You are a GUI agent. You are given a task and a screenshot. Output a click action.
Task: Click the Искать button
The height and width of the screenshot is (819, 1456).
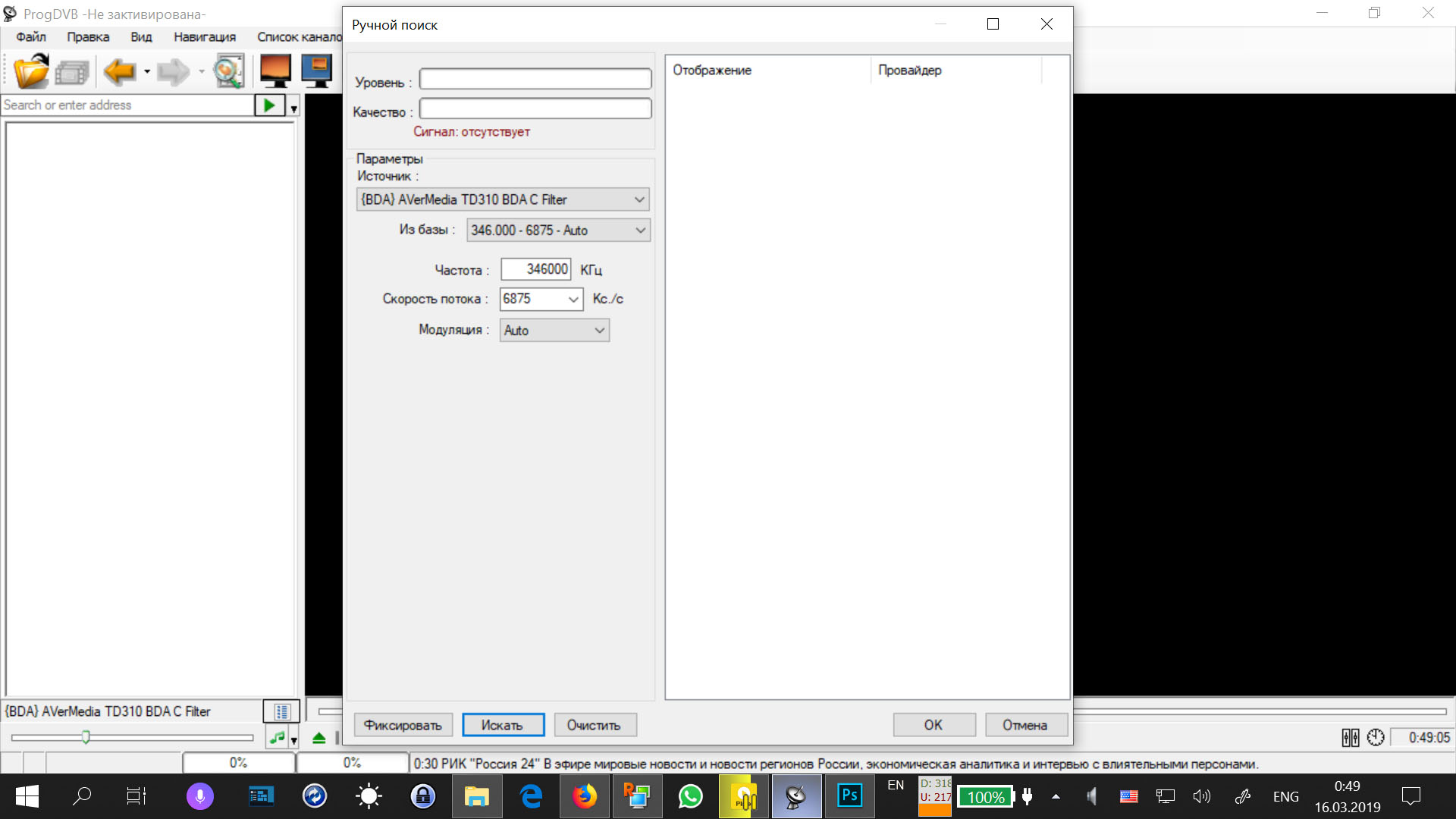coord(503,725)
